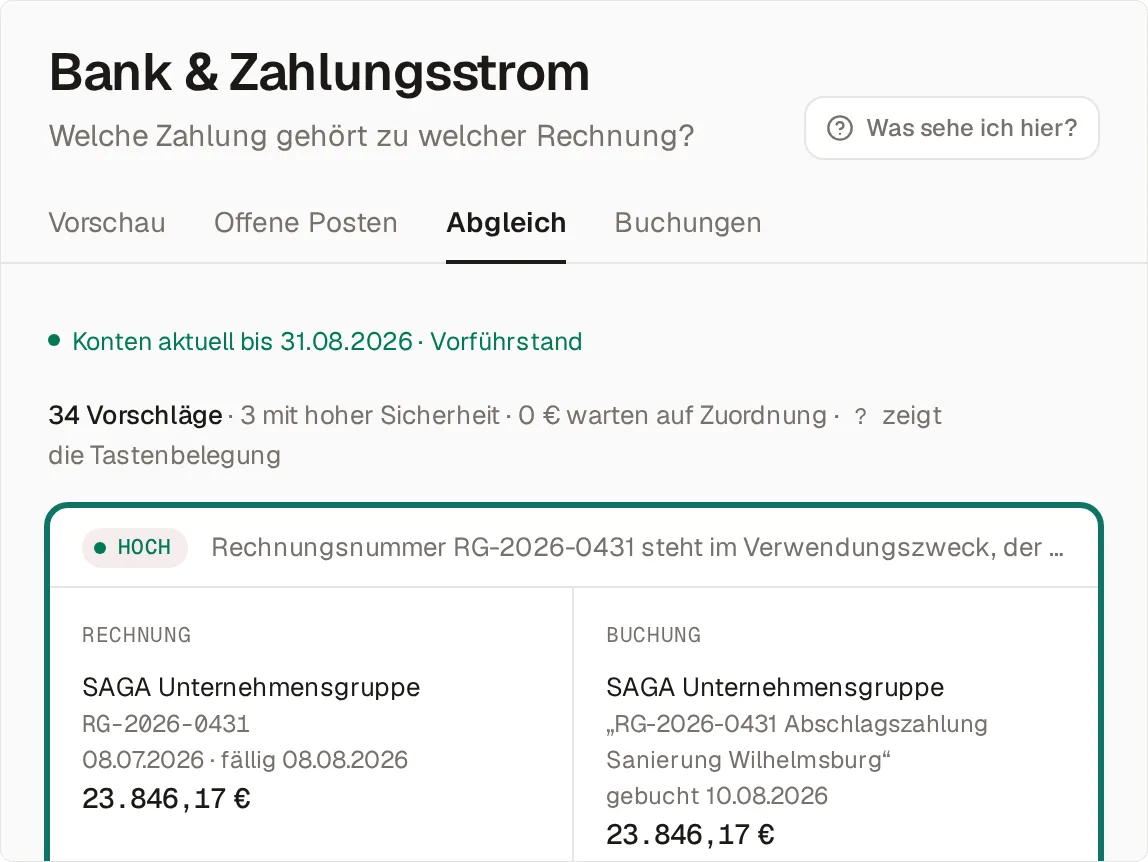The height and width of the screenshot is (862, 1148).
Task: Select SAGA Unternehmensgruppe under RECHNUNG
Action: tap(251, 687)
